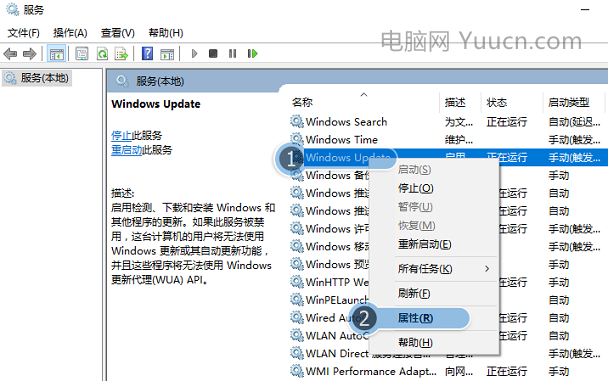
Task: Click the Pause service toolbar icon
Action: tap(232, 53)
